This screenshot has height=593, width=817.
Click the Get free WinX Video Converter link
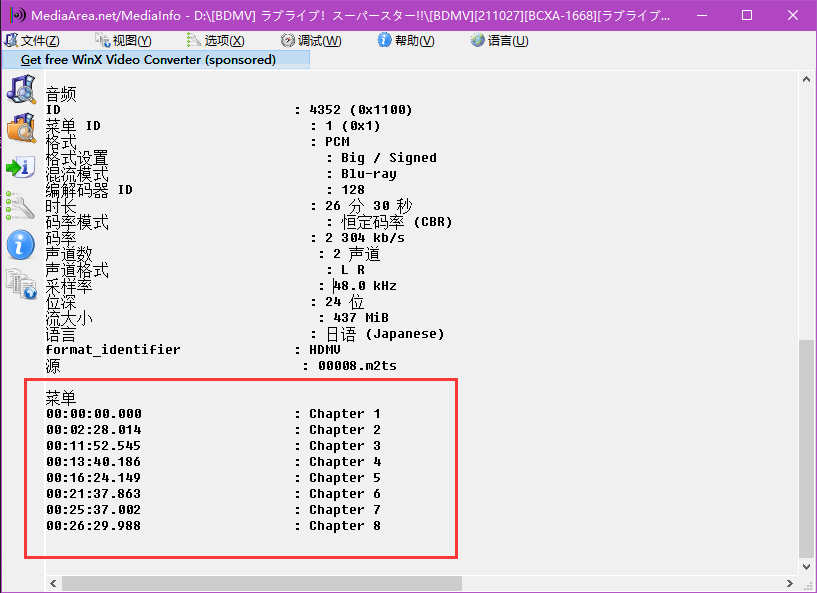(148, 60)
